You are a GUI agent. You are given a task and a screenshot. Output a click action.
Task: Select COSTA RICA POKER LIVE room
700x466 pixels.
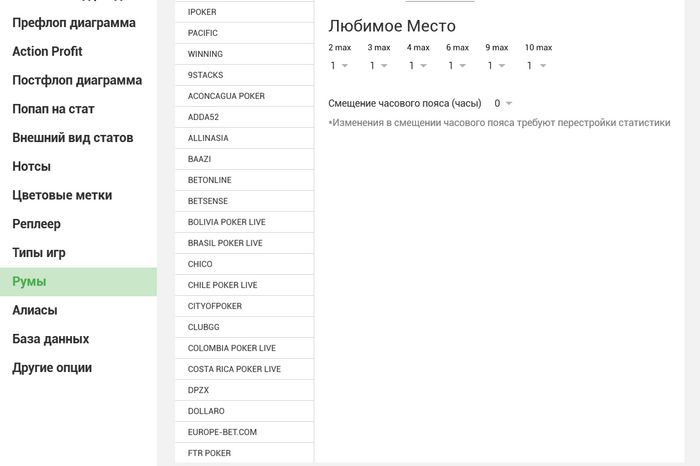(x=244, y=369)
